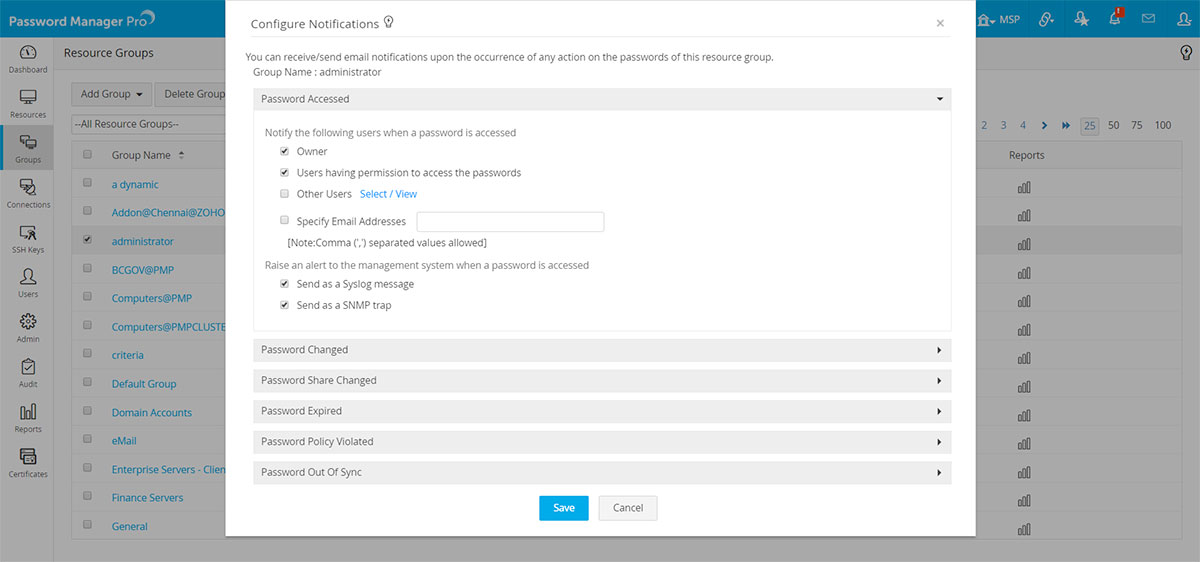Open the mail envelope icon in header
The image size is (1200, 562).
[x=1148, y=19]
